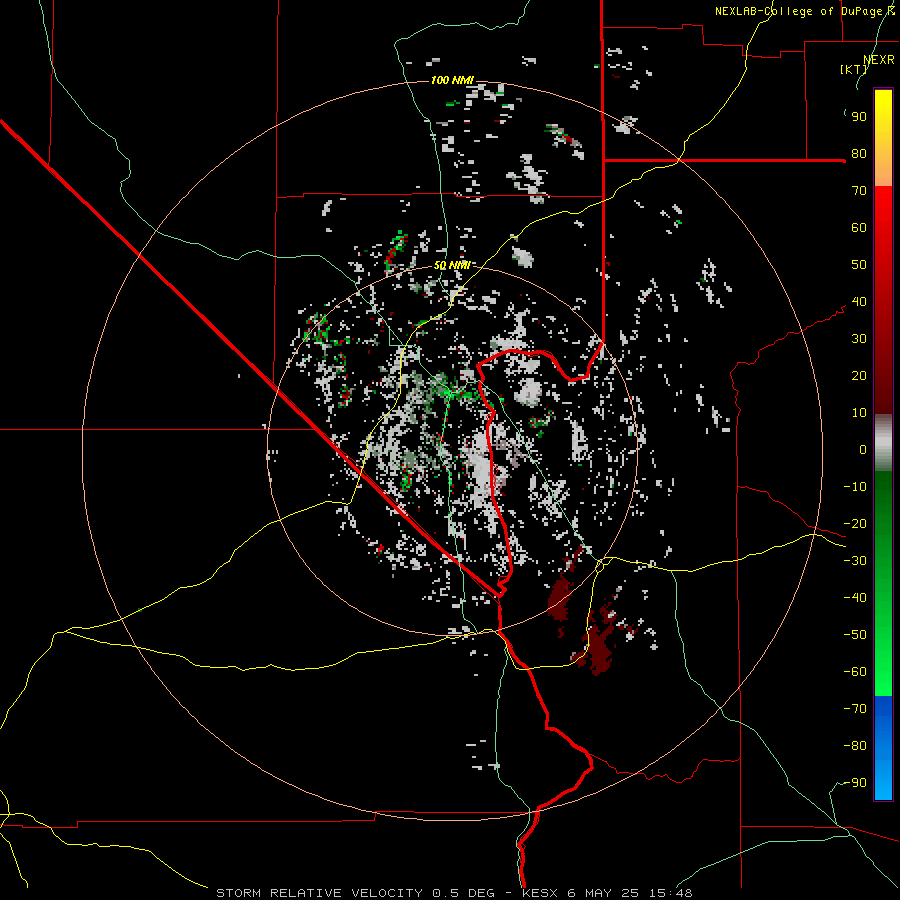
Task: Select the 0 value on velocity scale
Action: 863,450
